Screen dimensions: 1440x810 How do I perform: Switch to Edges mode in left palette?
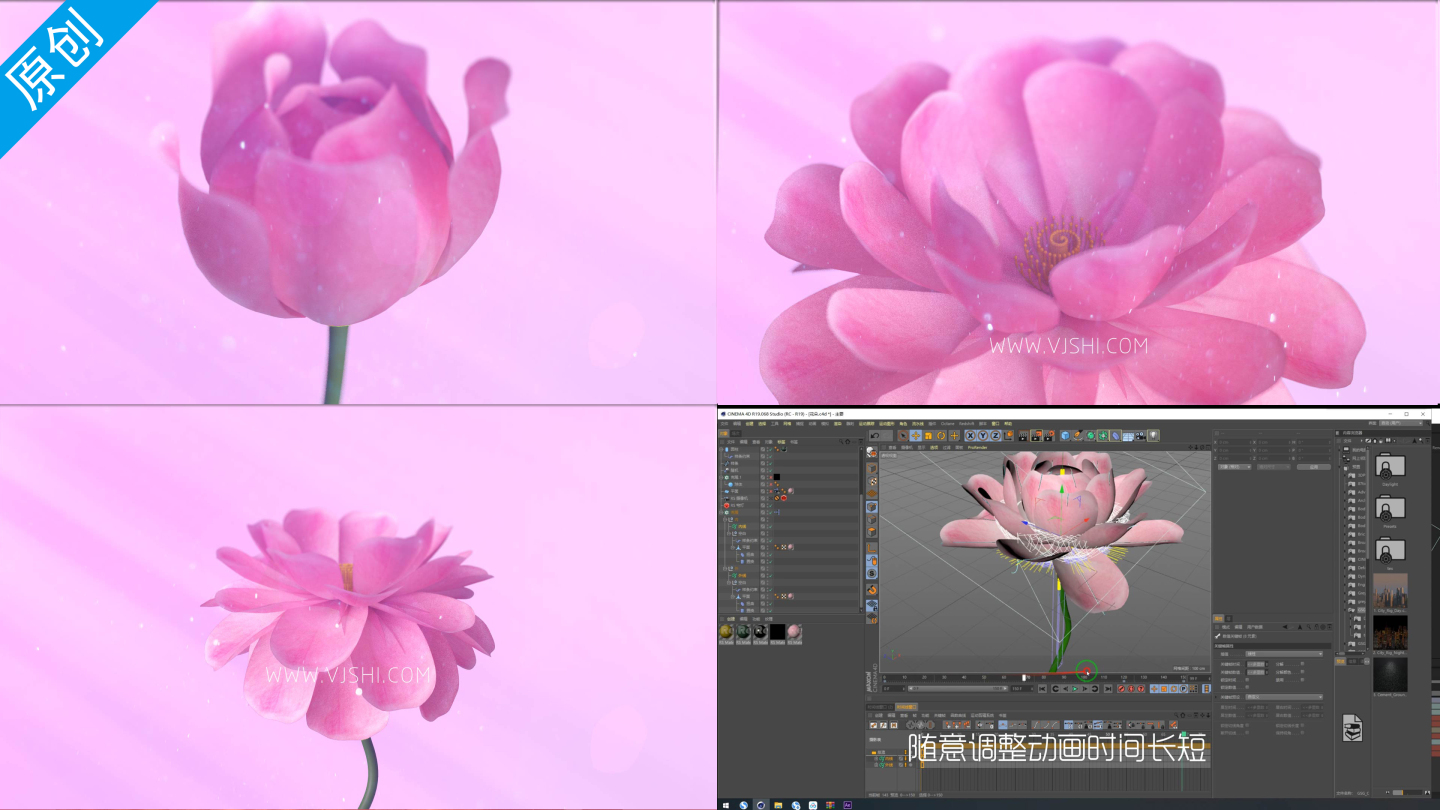pyautogui.click(x=872, y=520)
